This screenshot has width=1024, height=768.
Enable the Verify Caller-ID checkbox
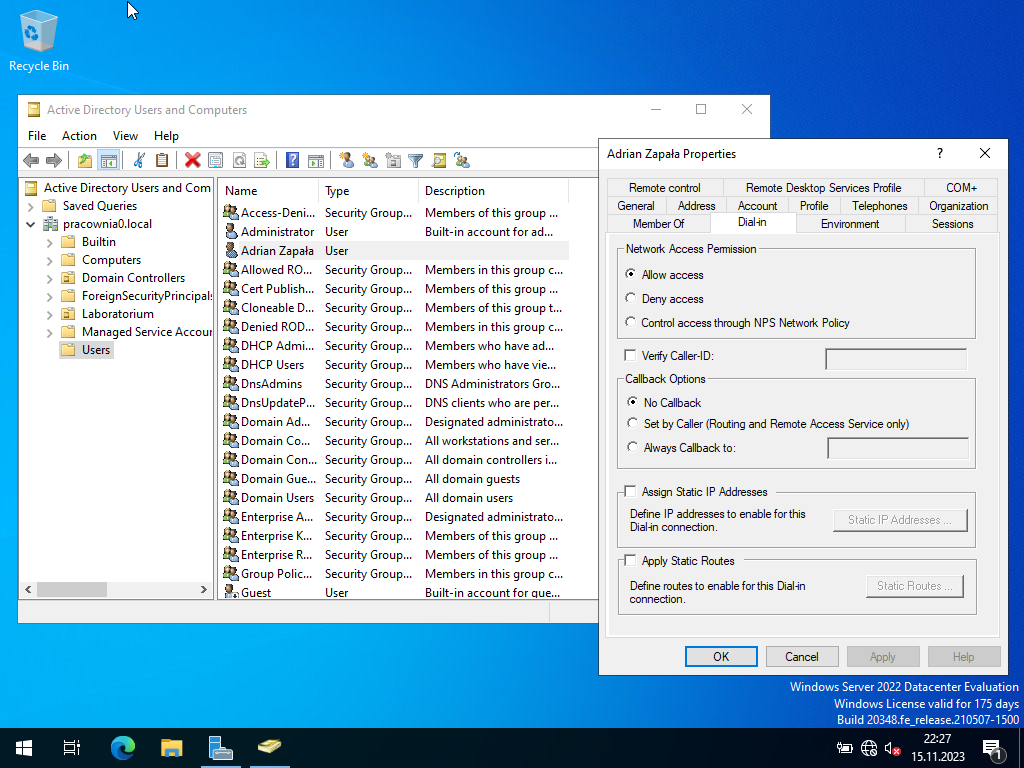tap(630, 355)
